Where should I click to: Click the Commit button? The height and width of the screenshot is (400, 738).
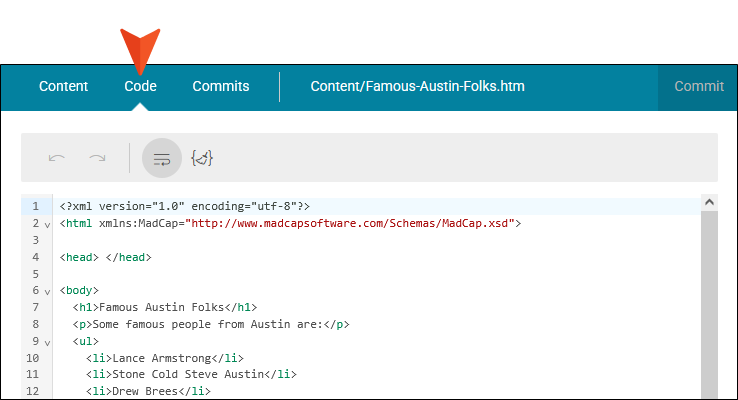point(698,86)
